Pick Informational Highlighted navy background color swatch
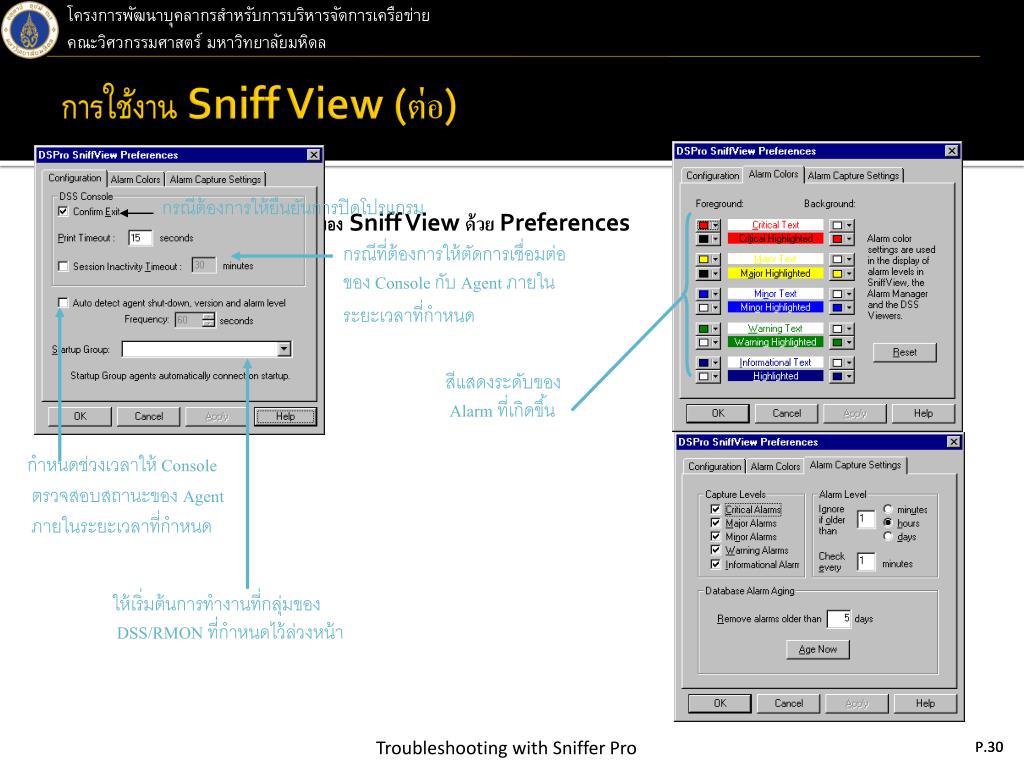Viewport: 1024px width, 768px height. [837, 376]
